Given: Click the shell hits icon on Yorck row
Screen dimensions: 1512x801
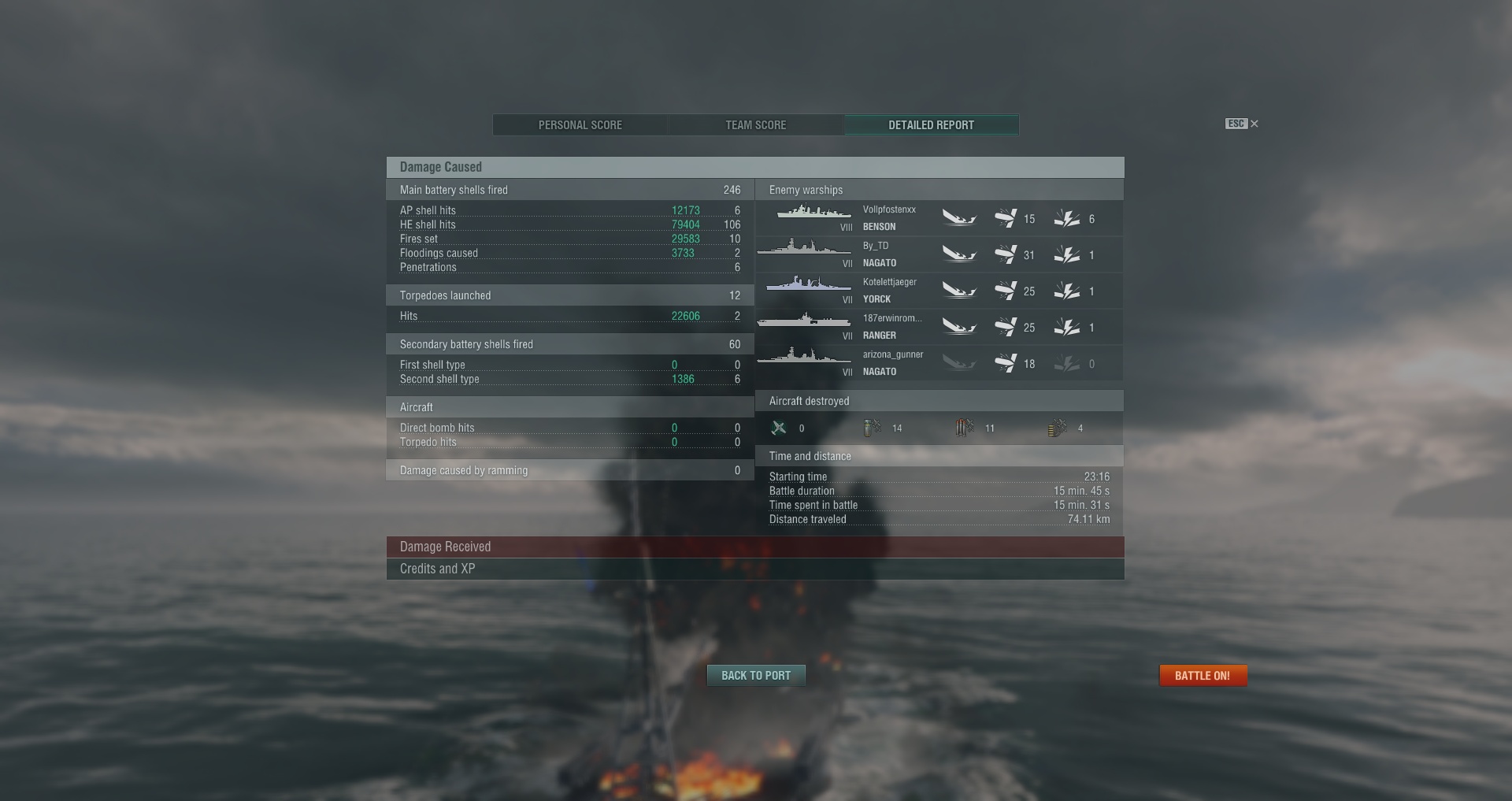Looking at the screenshot, I should coord(1005,291).
